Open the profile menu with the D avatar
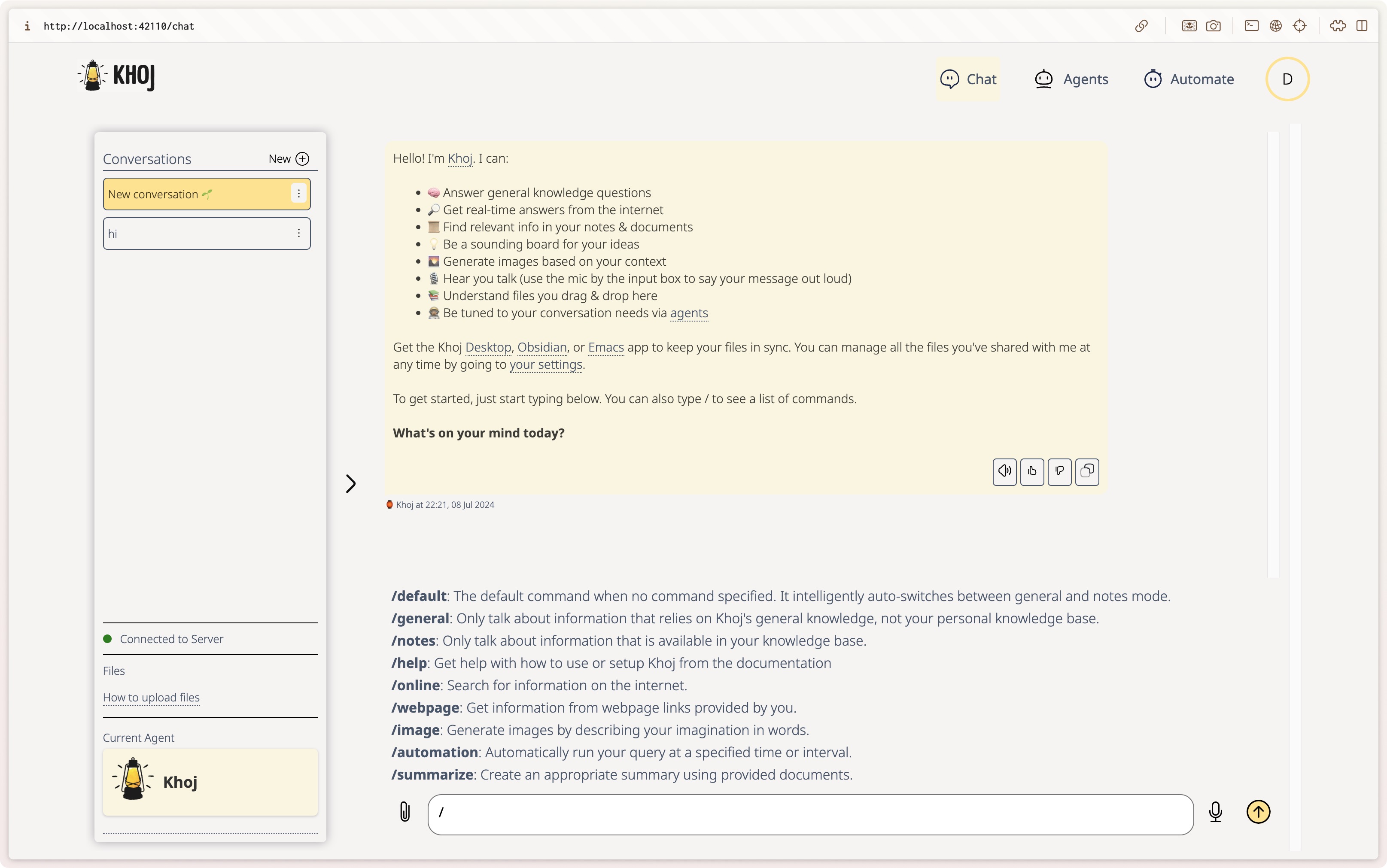Image resolution: width=1387 pixels, height=868 pixels. point(1287,79)
